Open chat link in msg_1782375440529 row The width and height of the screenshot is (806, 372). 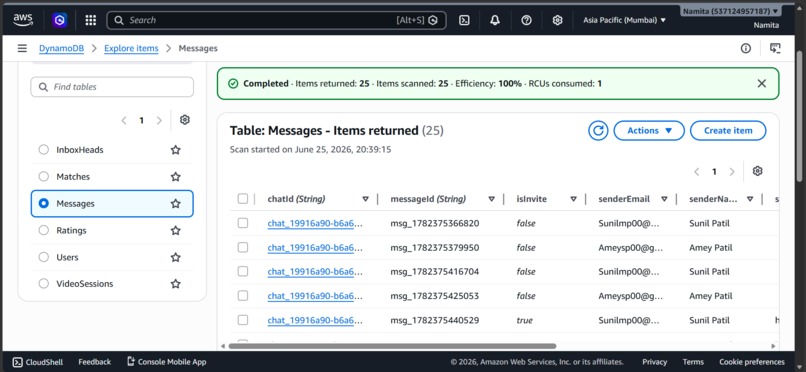315,320
